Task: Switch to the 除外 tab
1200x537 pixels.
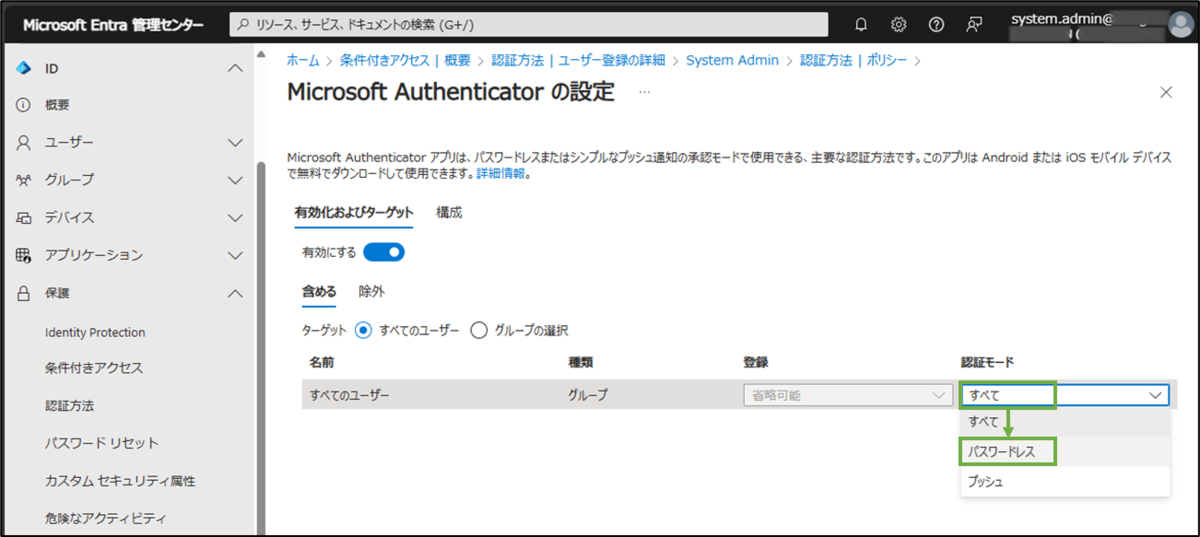Action: [372, 292]
